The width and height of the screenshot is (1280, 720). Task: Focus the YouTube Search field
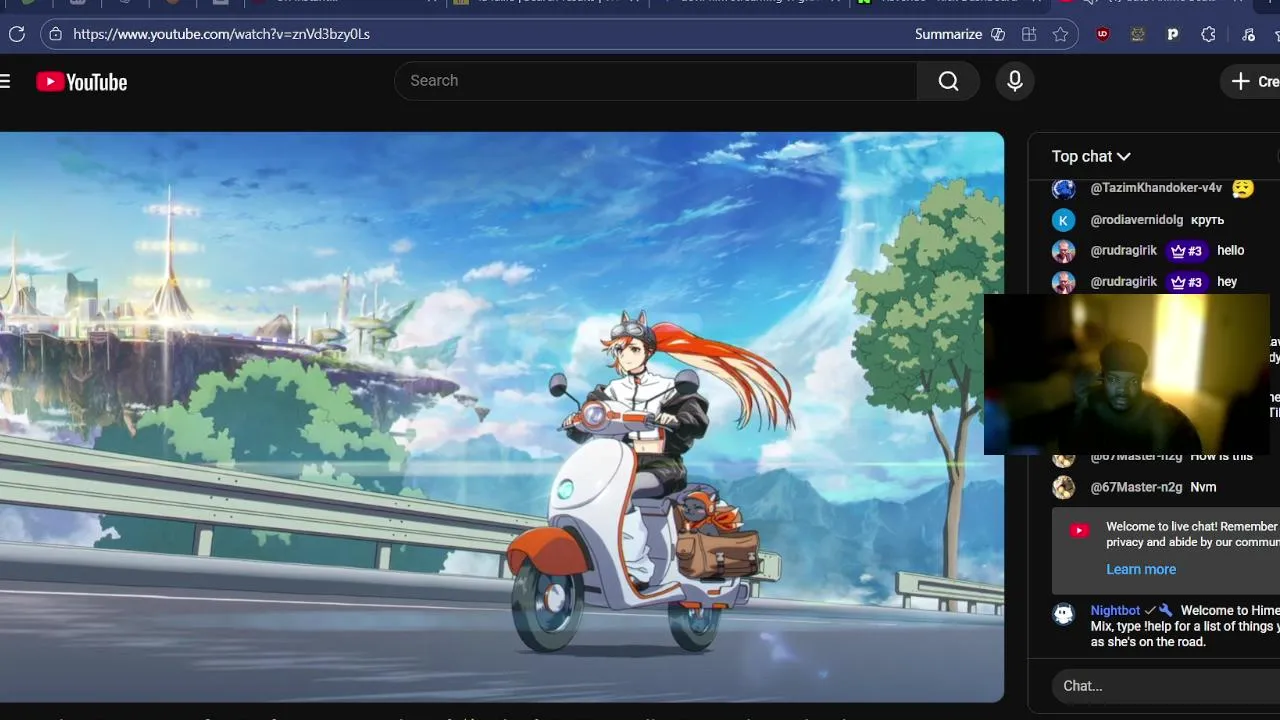tap(656, 81)
